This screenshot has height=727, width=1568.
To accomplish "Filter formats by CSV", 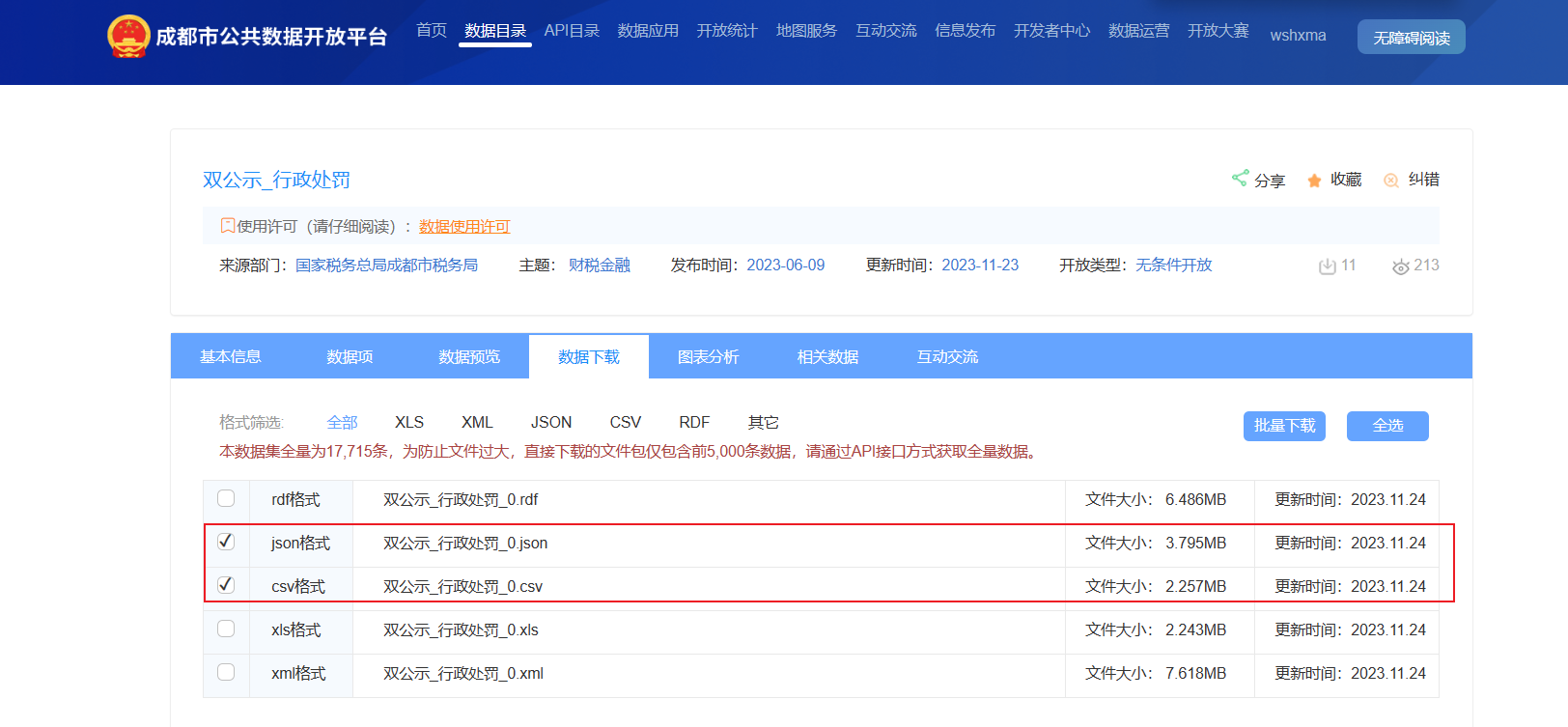I will click(626, 422).
